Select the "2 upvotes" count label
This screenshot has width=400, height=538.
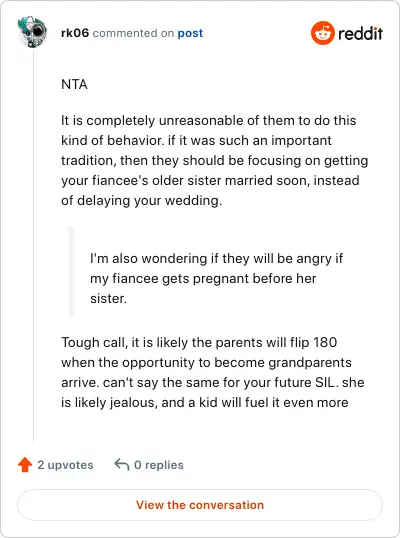pos(65,465)
